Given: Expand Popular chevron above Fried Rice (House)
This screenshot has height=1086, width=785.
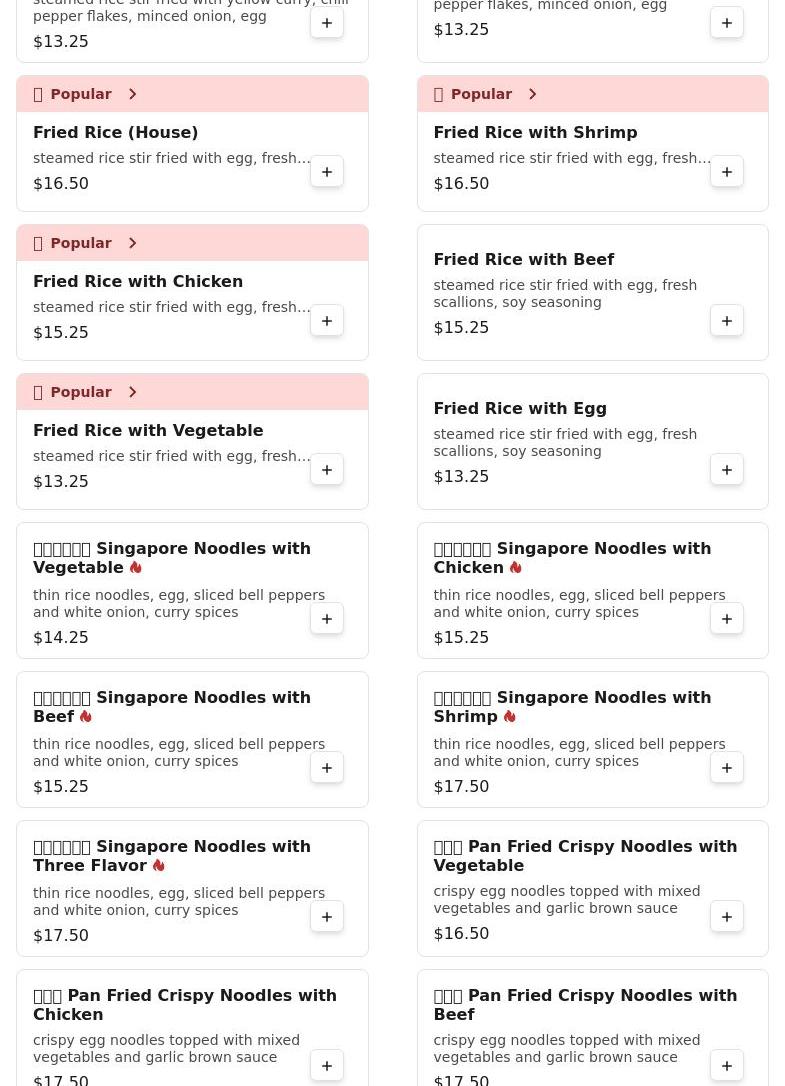Looking at the screenshot, I should [x=132, y=94].
